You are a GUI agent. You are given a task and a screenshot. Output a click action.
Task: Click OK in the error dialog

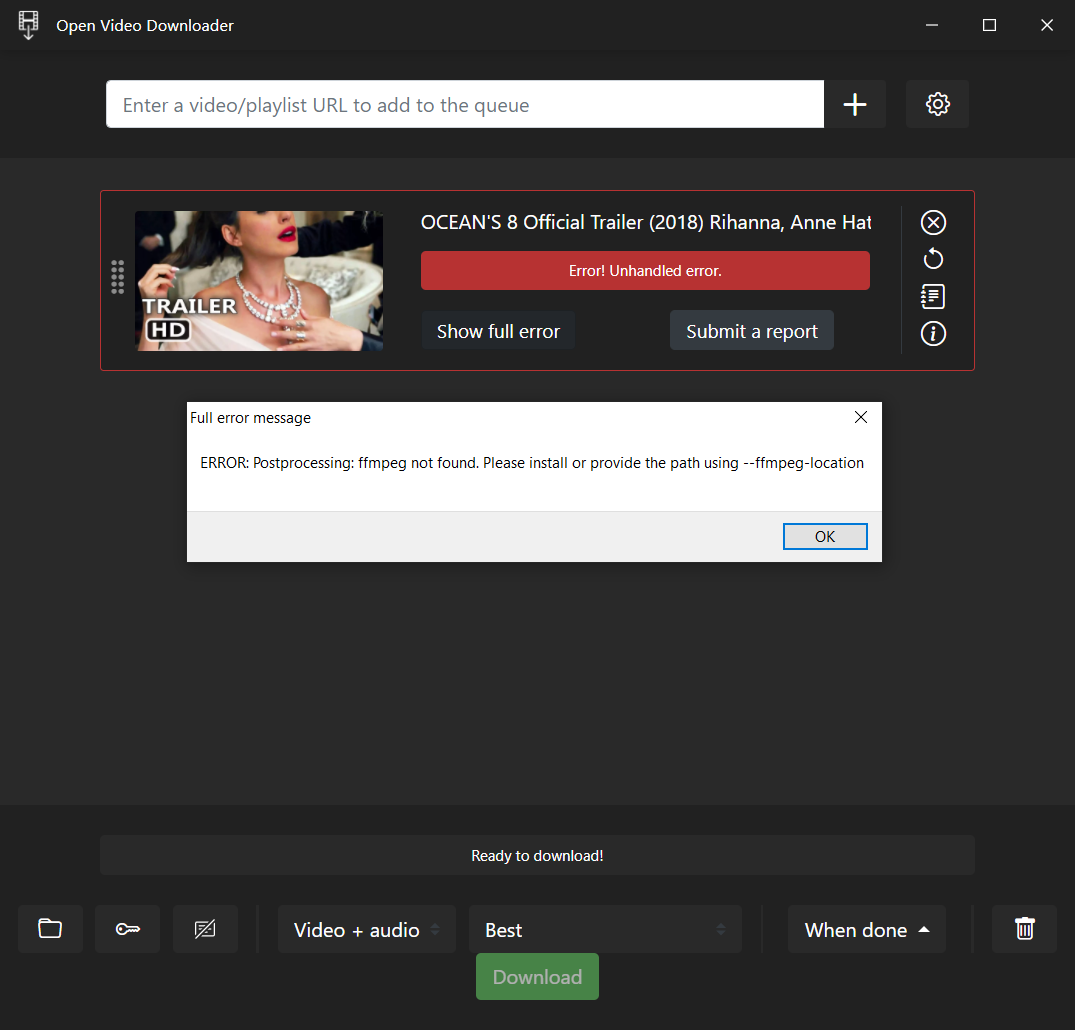[x=825, y=536]
